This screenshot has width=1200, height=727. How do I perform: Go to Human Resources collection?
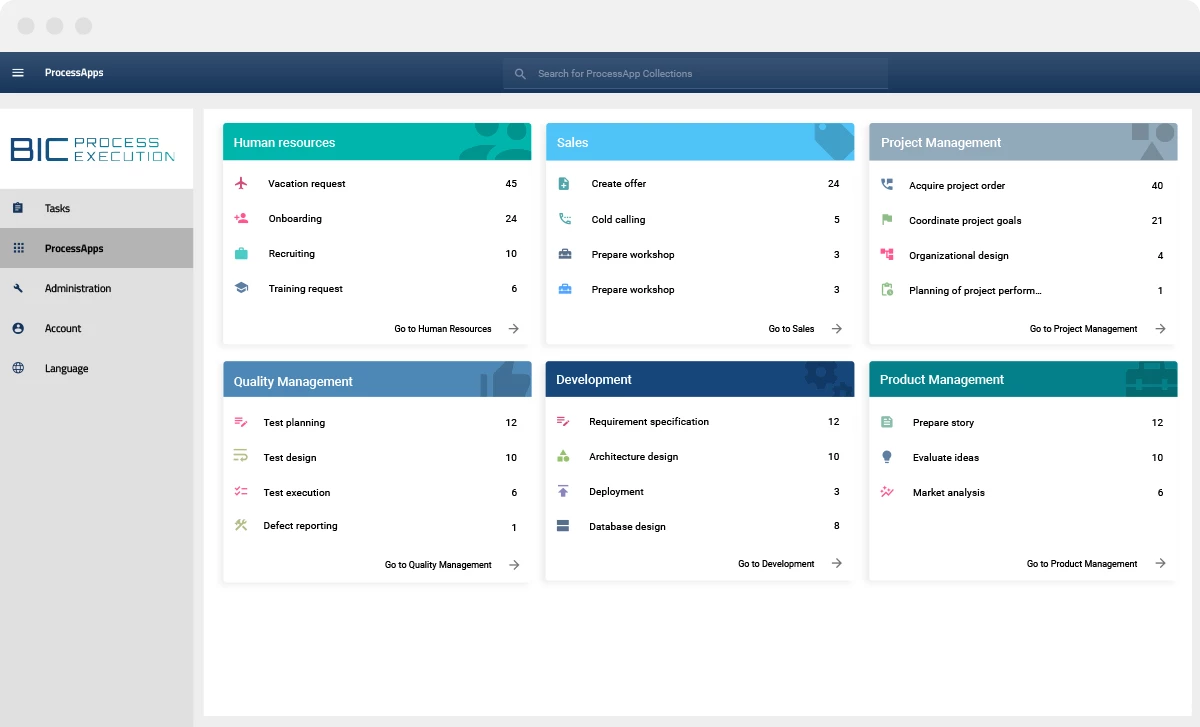click(x=443, y=328)
